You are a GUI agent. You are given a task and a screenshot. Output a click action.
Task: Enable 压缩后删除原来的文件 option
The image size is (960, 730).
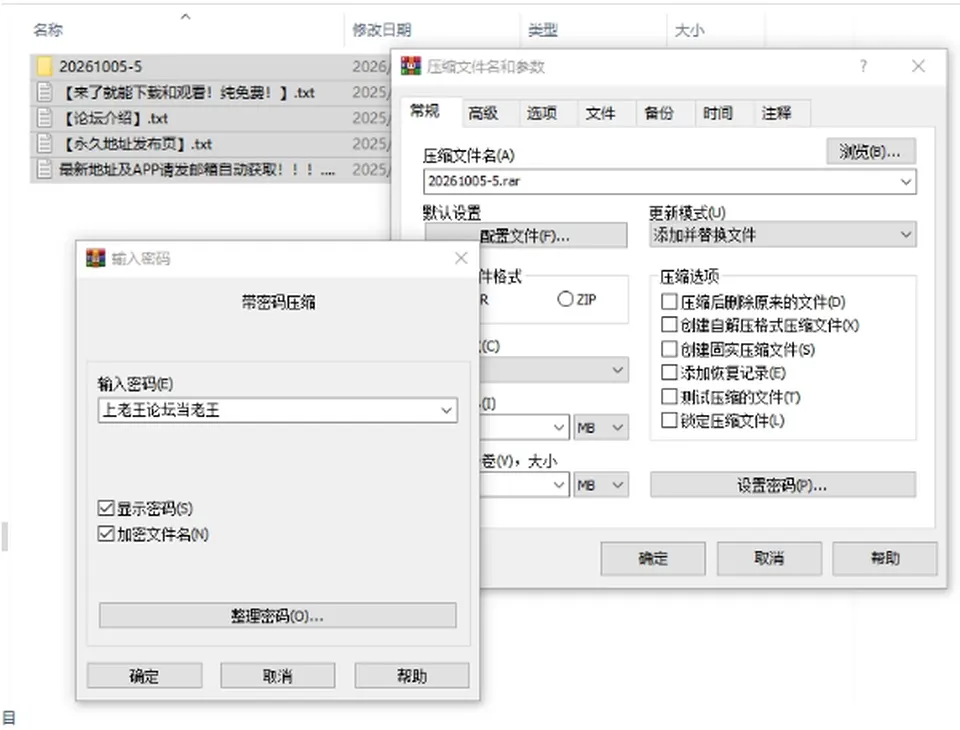tap(669, 301)
